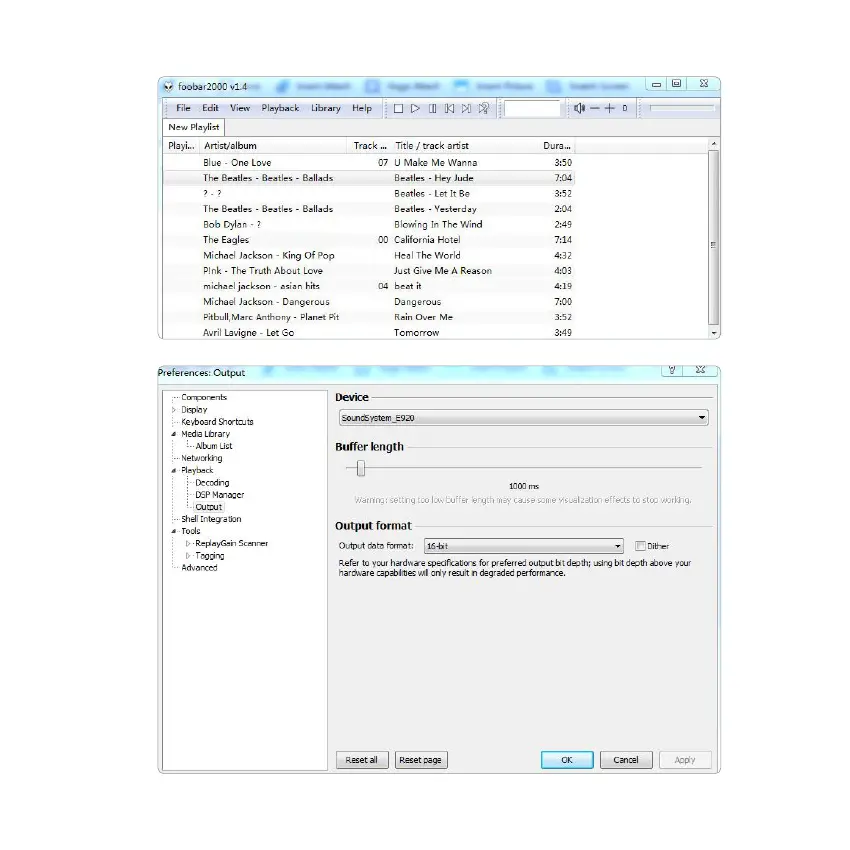Viewport: 850px width, 850px height.
Task: Select Shell Integration in the preferences tree
Action: [x=211, y=519]
